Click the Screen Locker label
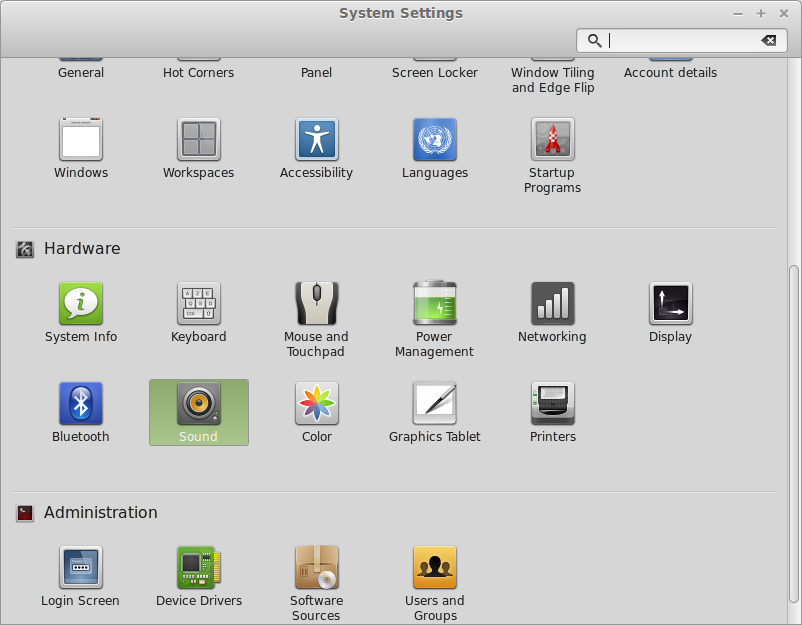 435,73
